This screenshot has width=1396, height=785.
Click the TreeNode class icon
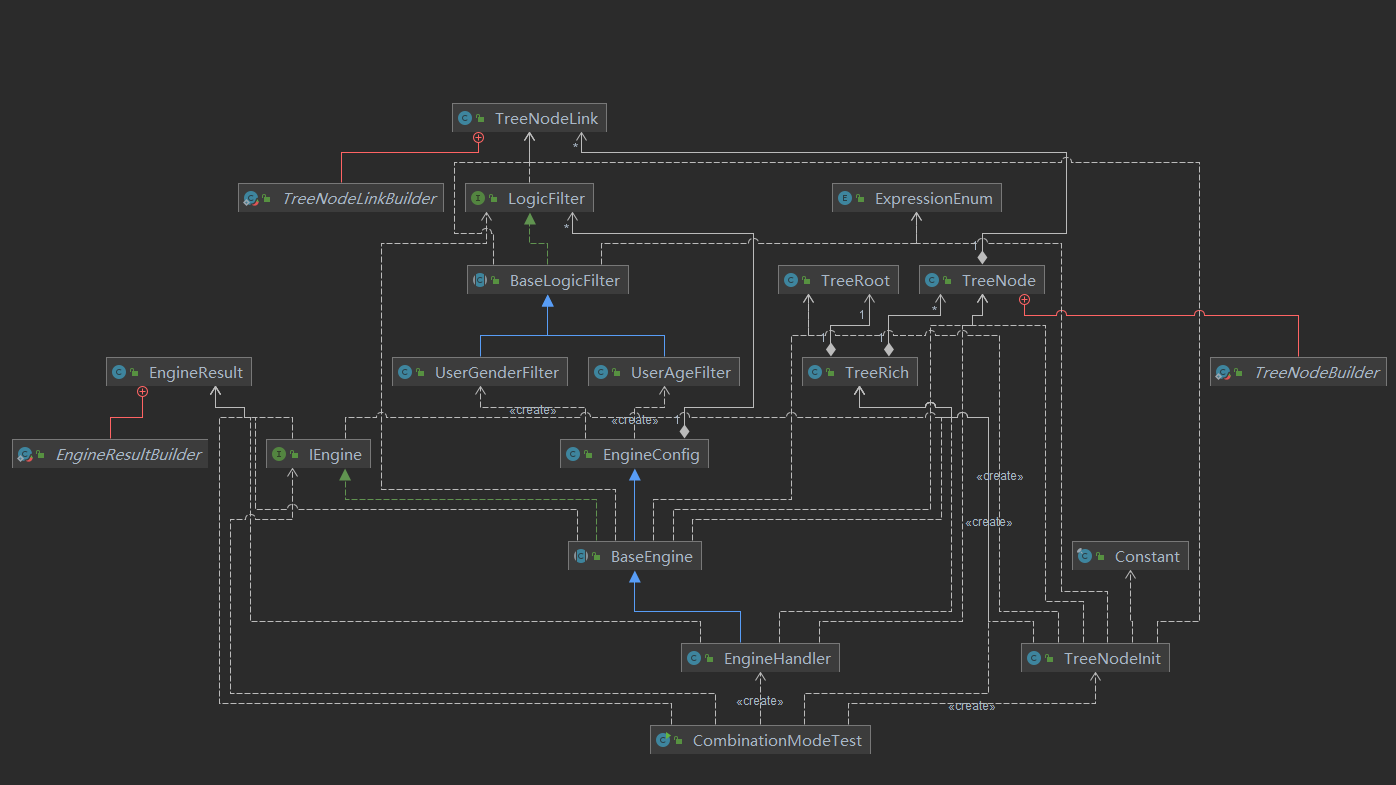pos(931,280)
